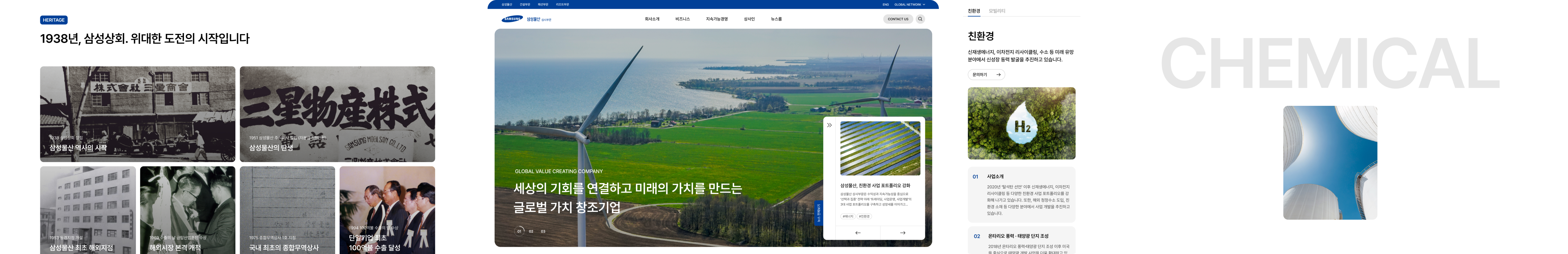
Task: Click the 삼성물산 상사부문 wordmark
Action: [x=539, y=19]
